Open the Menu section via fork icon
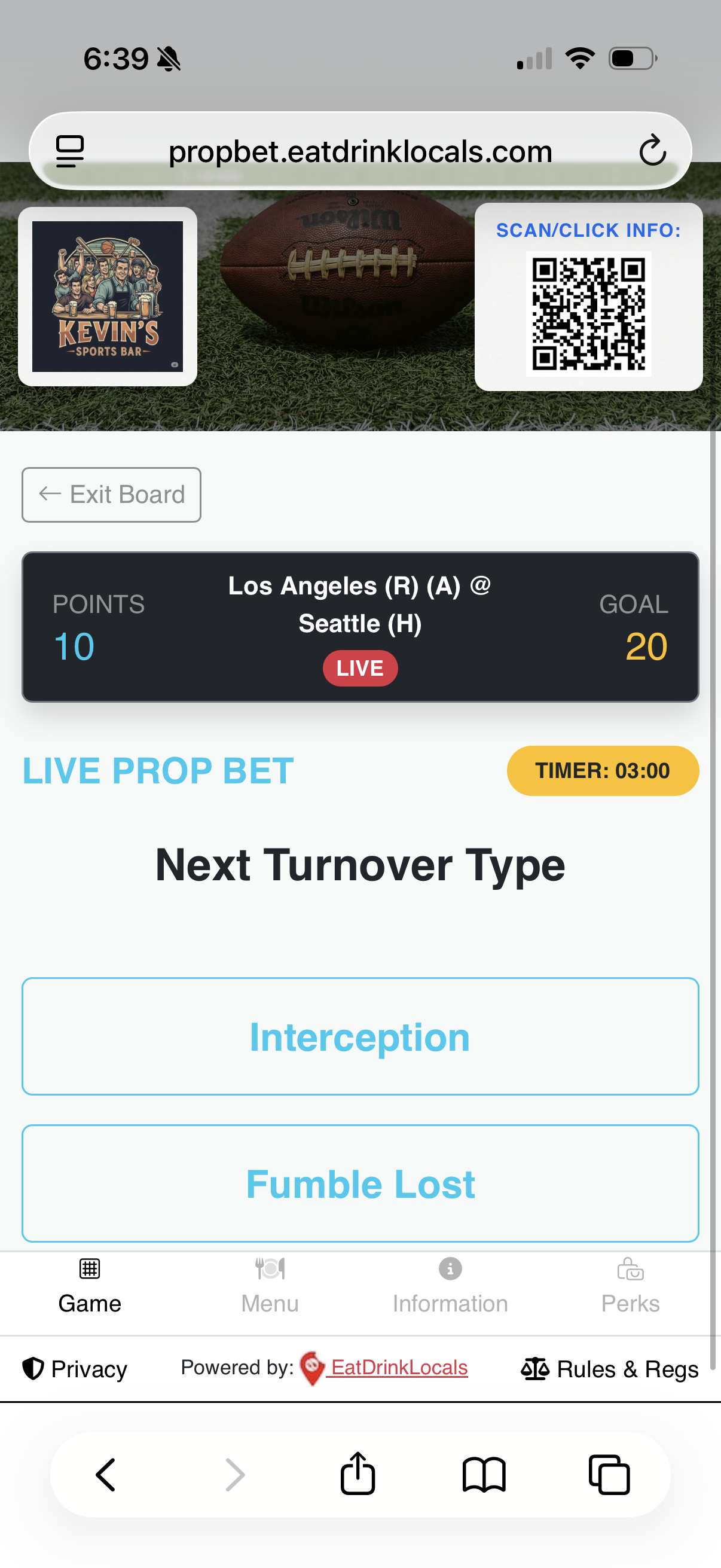The height and width of the screenshot is (1568, 721). tap(270, 1269)
